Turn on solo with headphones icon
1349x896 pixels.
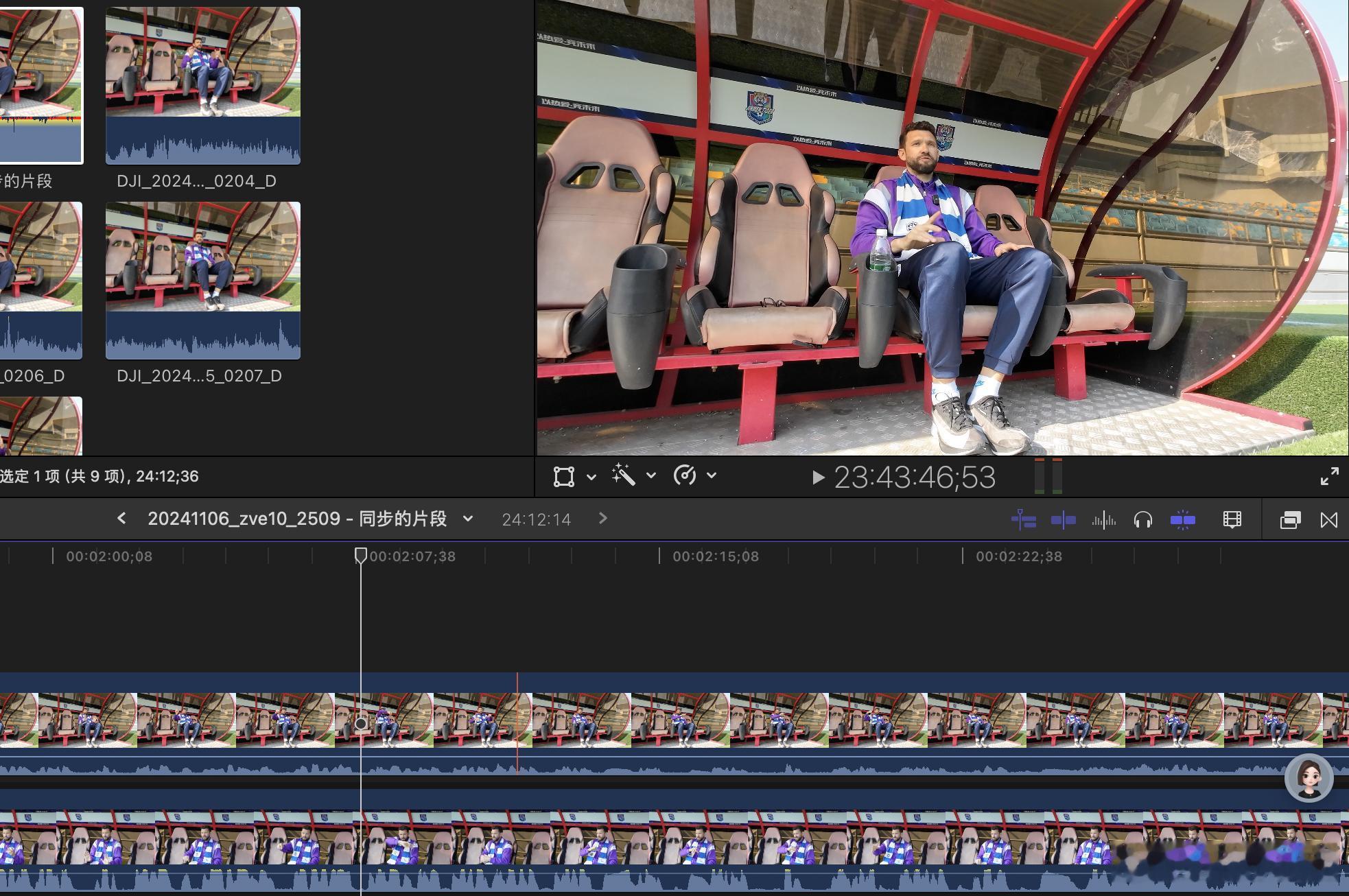click(x=1142, y=520)
